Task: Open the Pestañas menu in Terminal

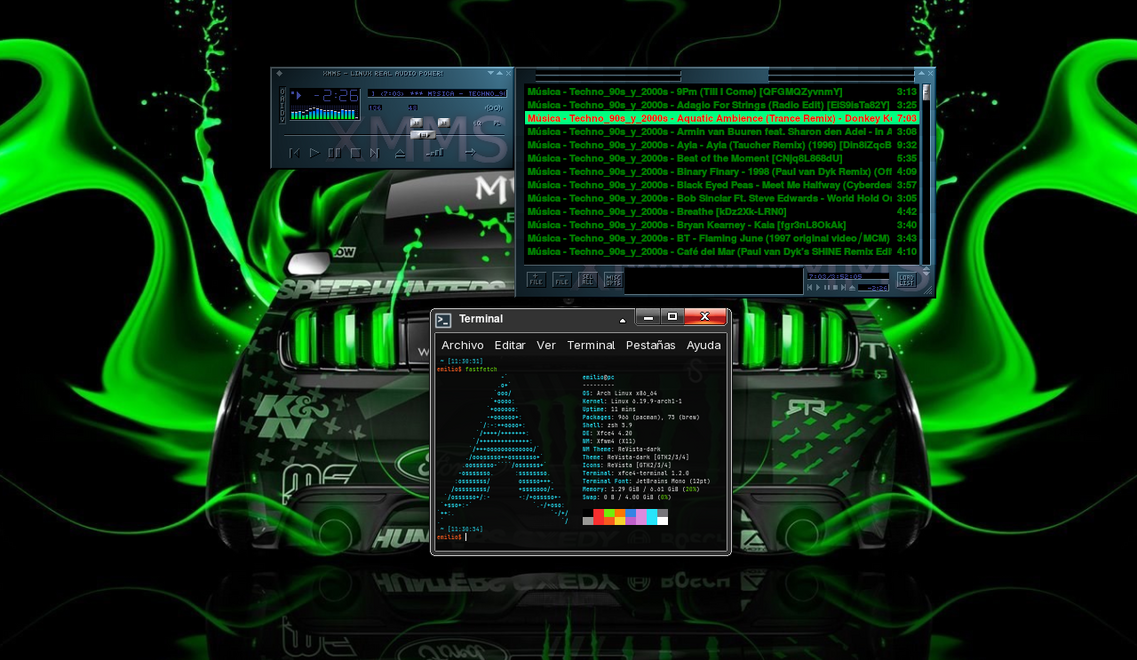Action: [x=650, y=345]
